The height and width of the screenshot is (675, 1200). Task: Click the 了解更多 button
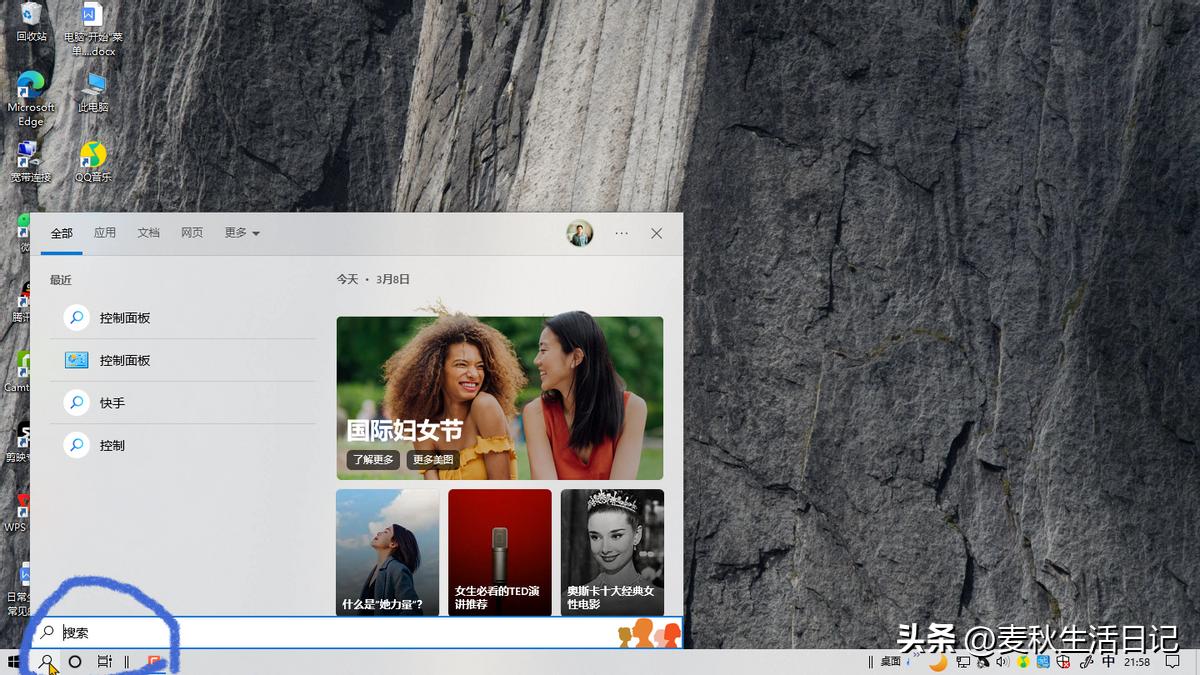pyautogui.click(x=373, y=460)
